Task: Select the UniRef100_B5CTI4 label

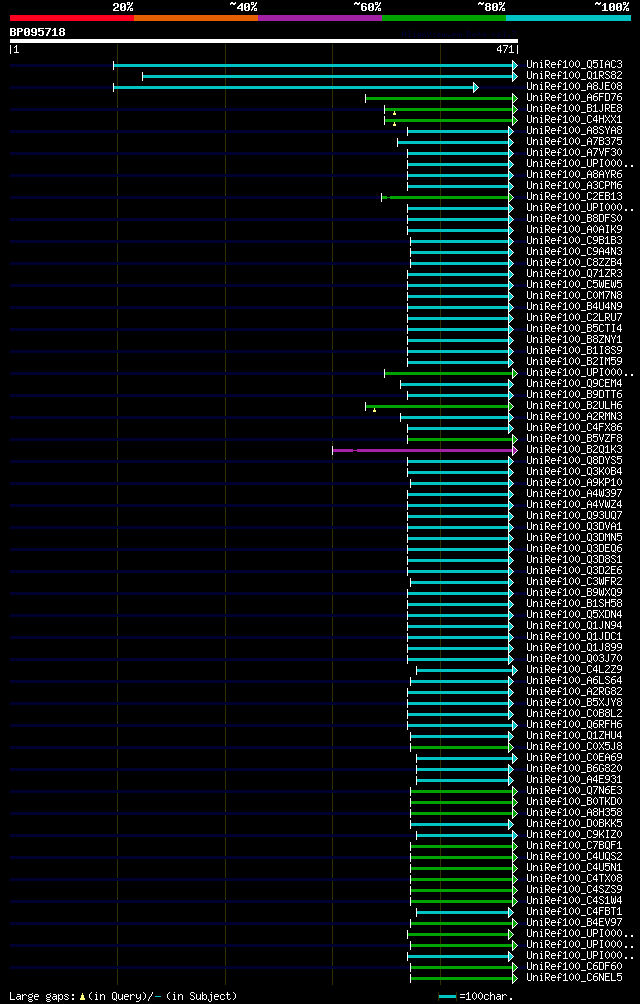Action: pos(574,328)
